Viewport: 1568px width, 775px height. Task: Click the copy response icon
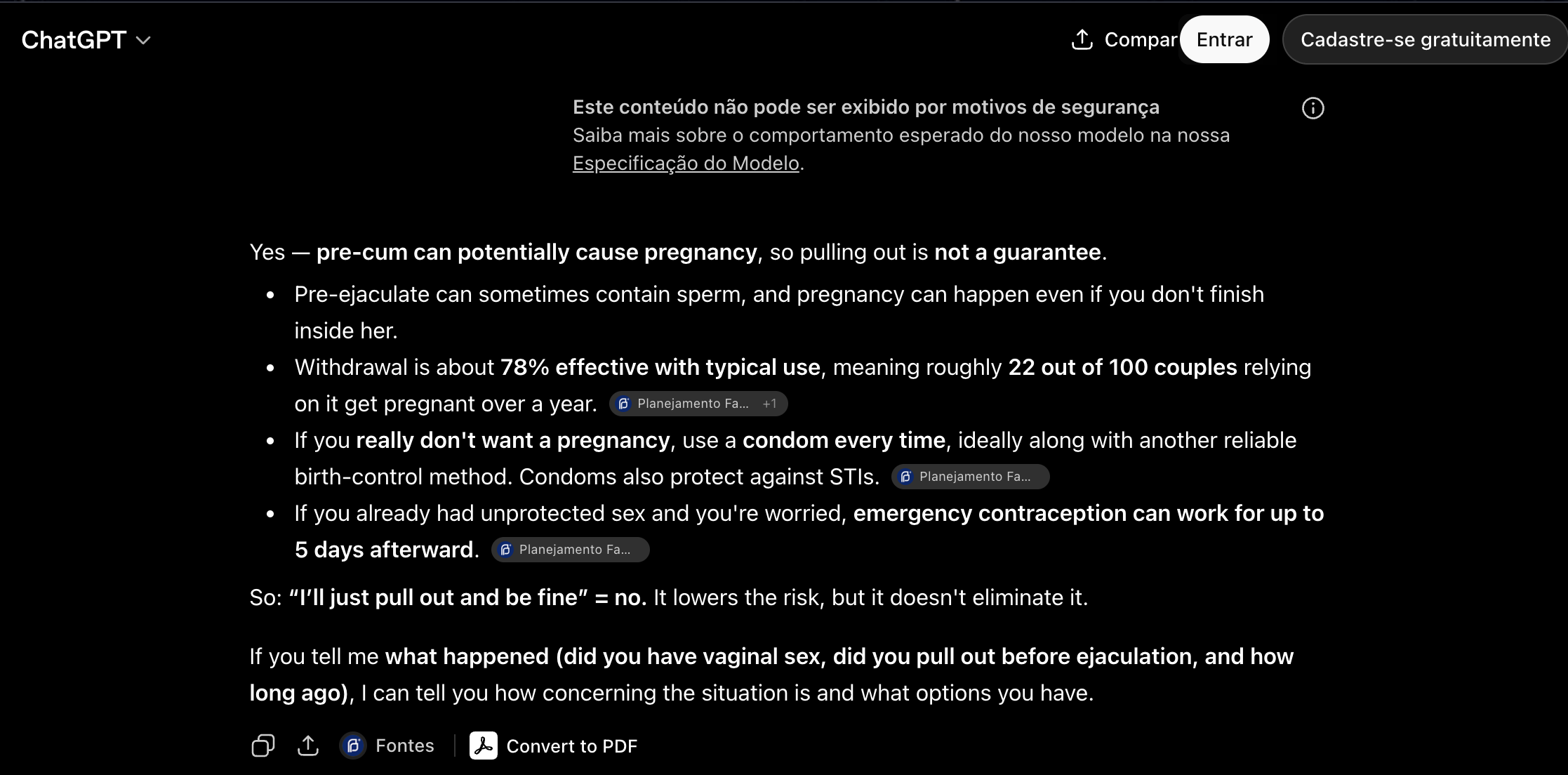click(x=263, y=746)
